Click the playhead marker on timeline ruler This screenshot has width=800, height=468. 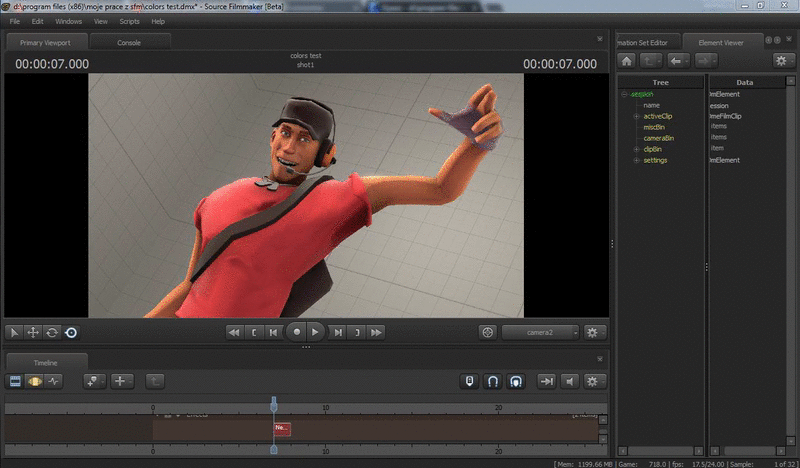pyautogui.click(x=273, y=407)
